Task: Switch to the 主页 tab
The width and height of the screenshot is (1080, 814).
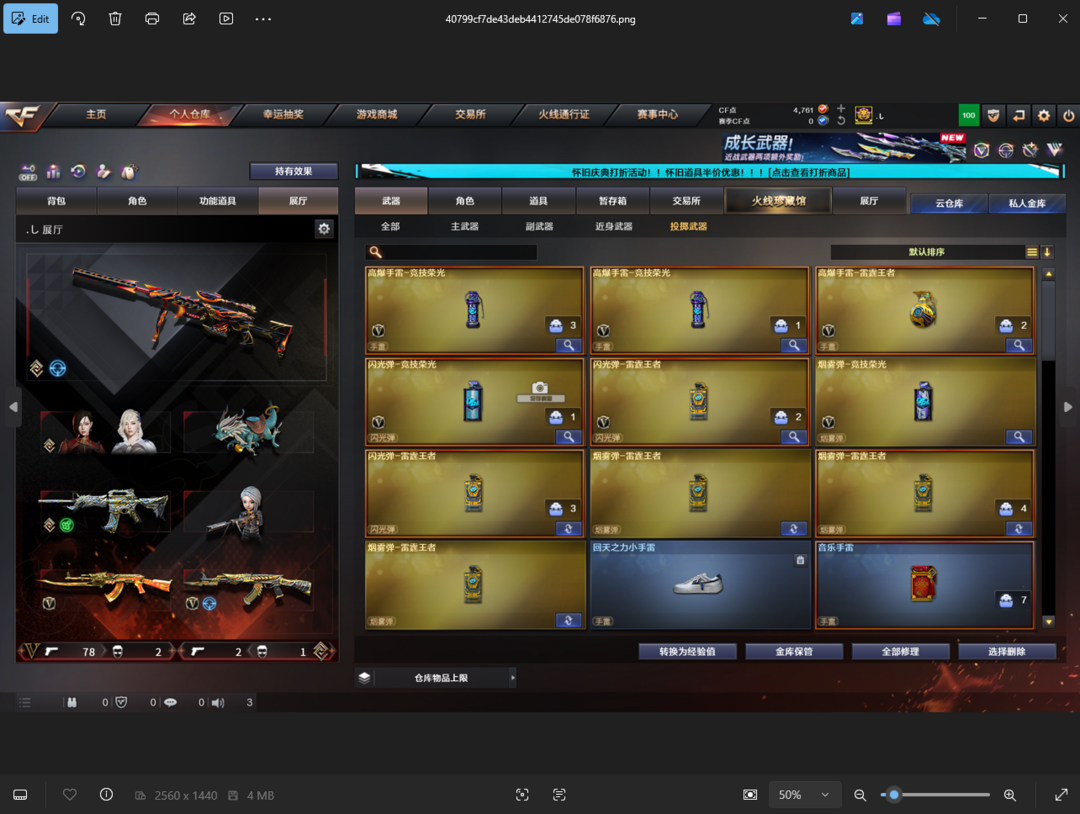Action: [96, 114]
